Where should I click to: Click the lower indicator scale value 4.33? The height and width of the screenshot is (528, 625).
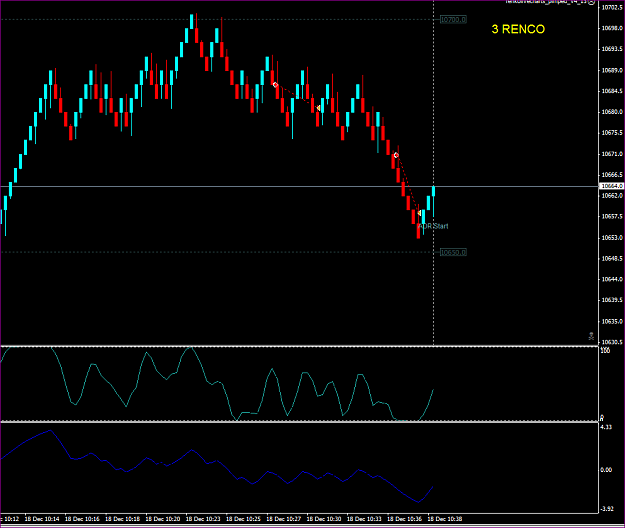(606, 427)
